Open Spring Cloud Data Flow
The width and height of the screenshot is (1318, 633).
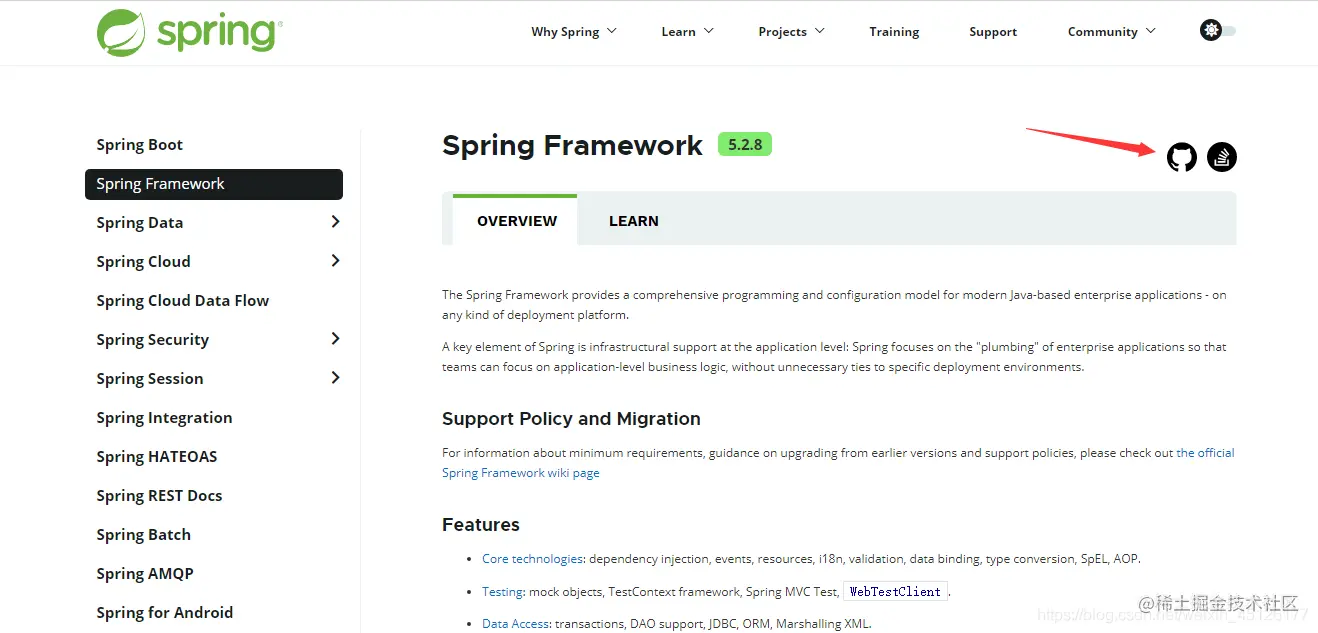point(182,301)
